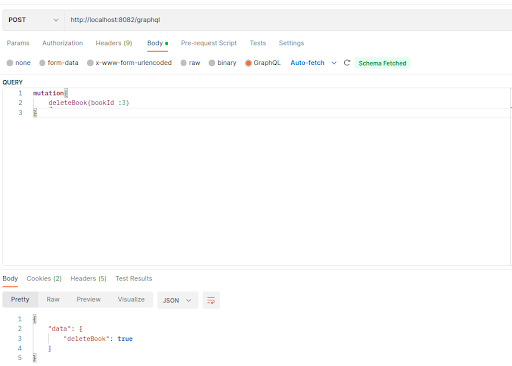
Task: Click the "deleteBook" key in the response
Action: 86,339
